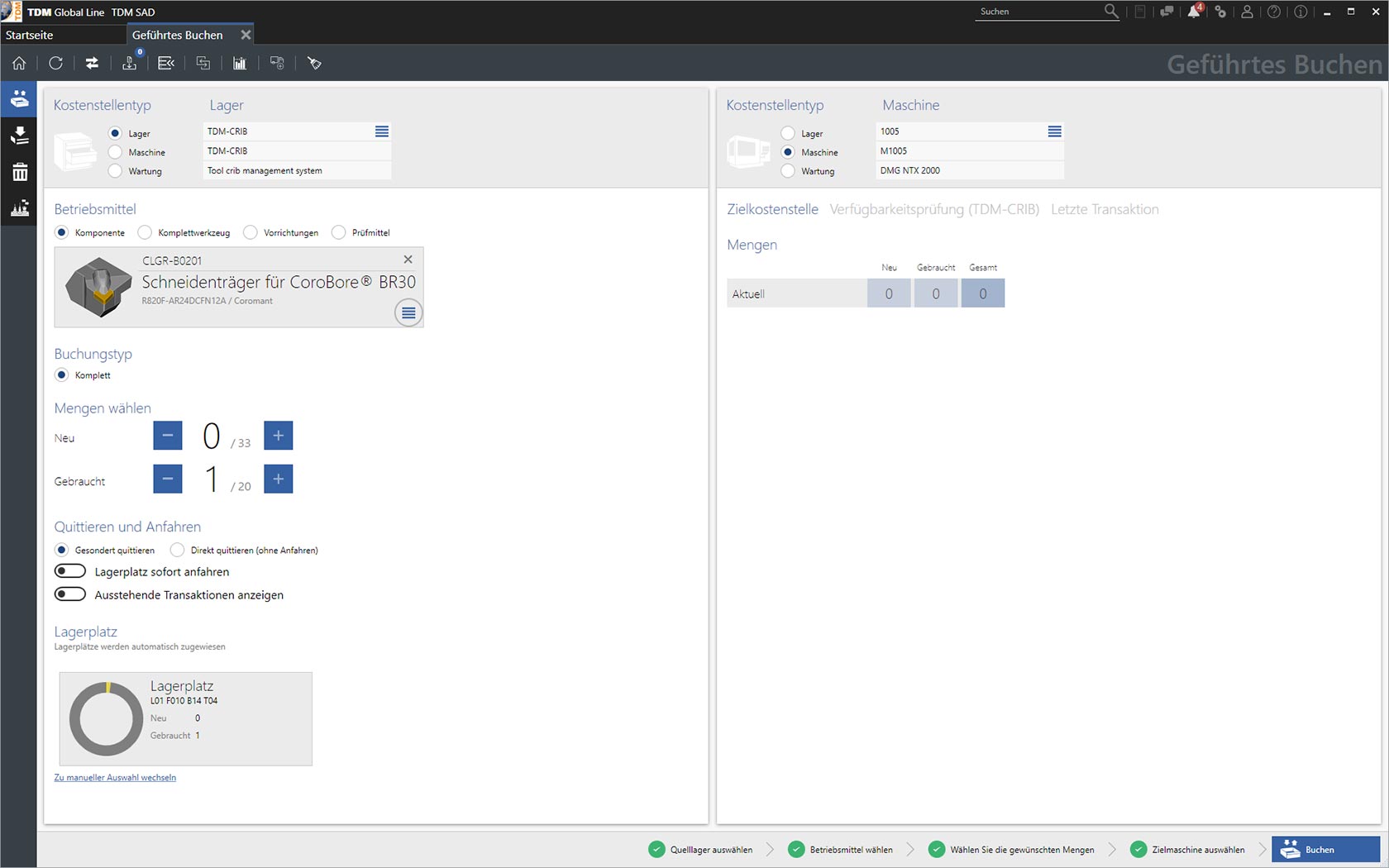Click the Home icon in the toolbar
Image resolution: width=1389 pixels, height=868 pixels.
pos(19,63)
